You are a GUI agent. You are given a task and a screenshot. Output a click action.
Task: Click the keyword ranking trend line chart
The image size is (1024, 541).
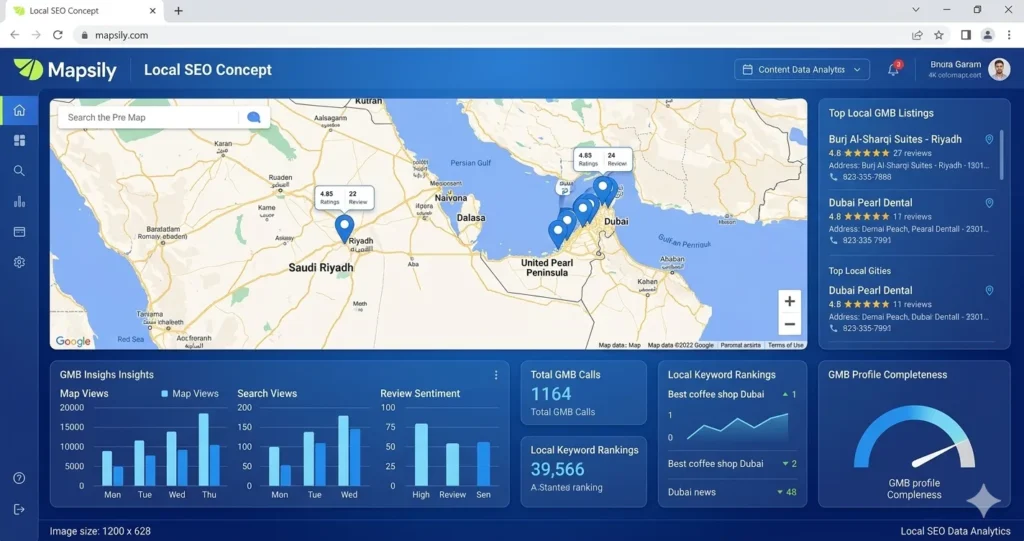click(x=737, y=427)
